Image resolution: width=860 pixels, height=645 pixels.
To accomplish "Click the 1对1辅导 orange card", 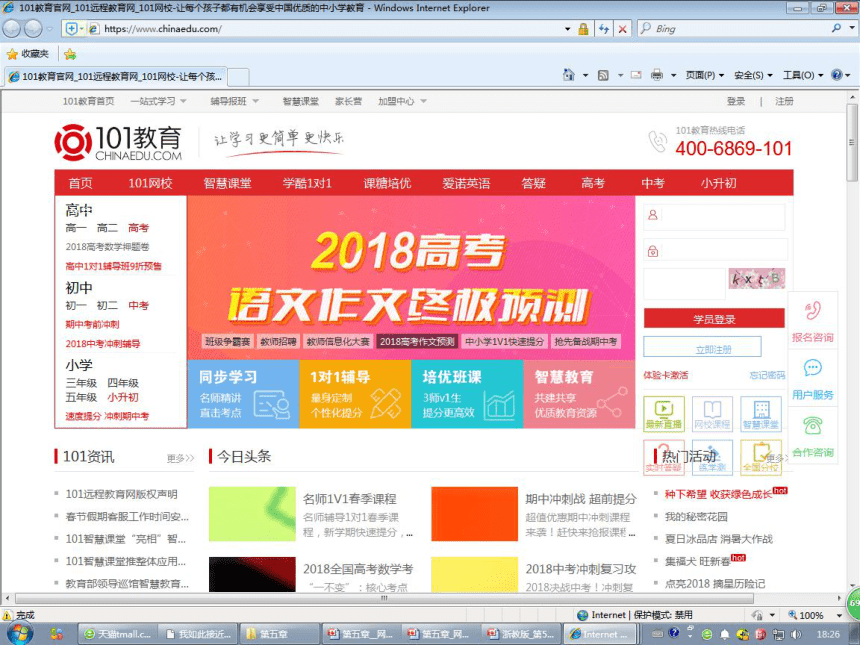I will pos(355,394).
